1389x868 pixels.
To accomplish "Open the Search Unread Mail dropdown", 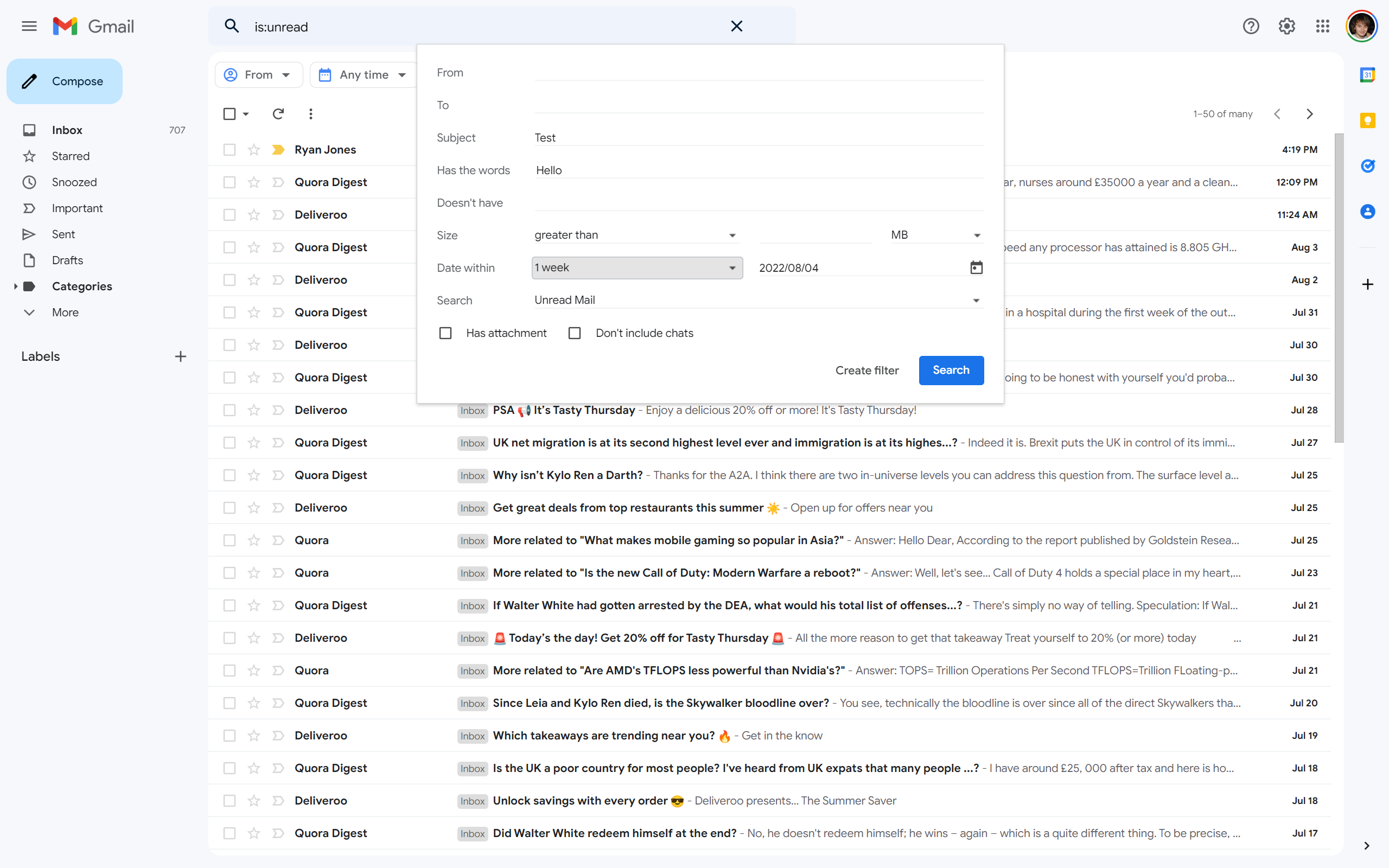I will (x=759, y=300).
